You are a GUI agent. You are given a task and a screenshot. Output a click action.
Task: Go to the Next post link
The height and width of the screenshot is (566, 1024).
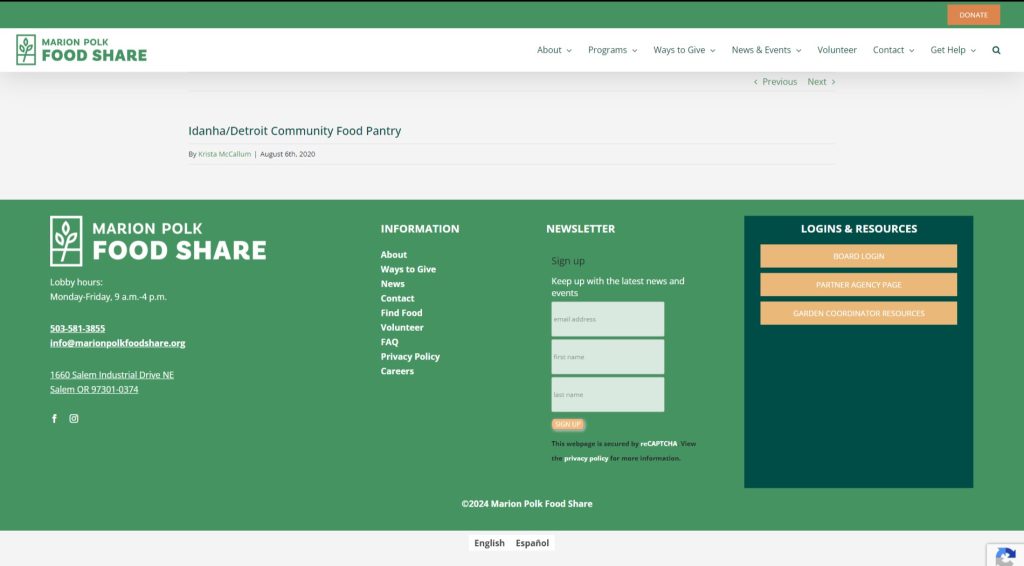820,82
